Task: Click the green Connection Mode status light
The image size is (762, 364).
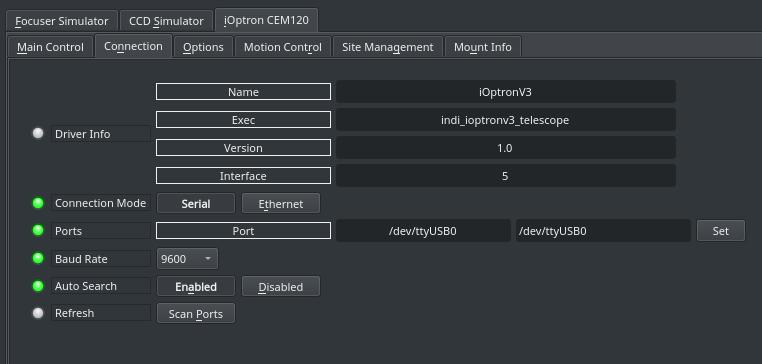Action: 38,203
